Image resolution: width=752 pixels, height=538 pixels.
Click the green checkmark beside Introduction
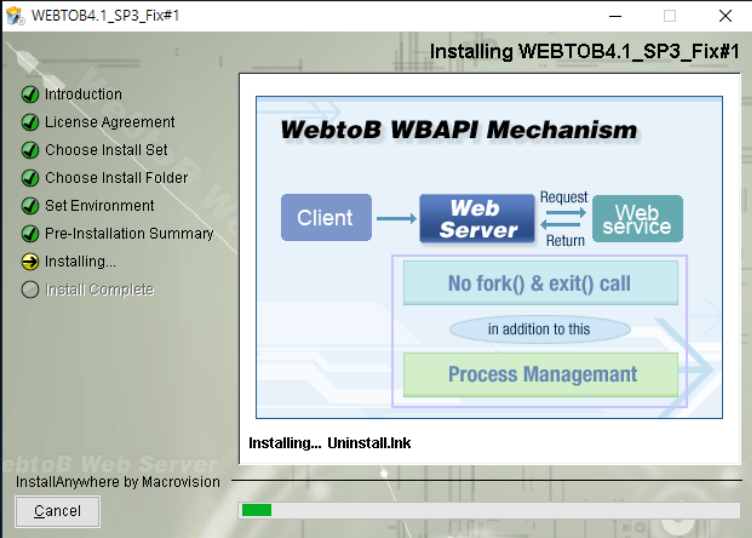[30, 94]
